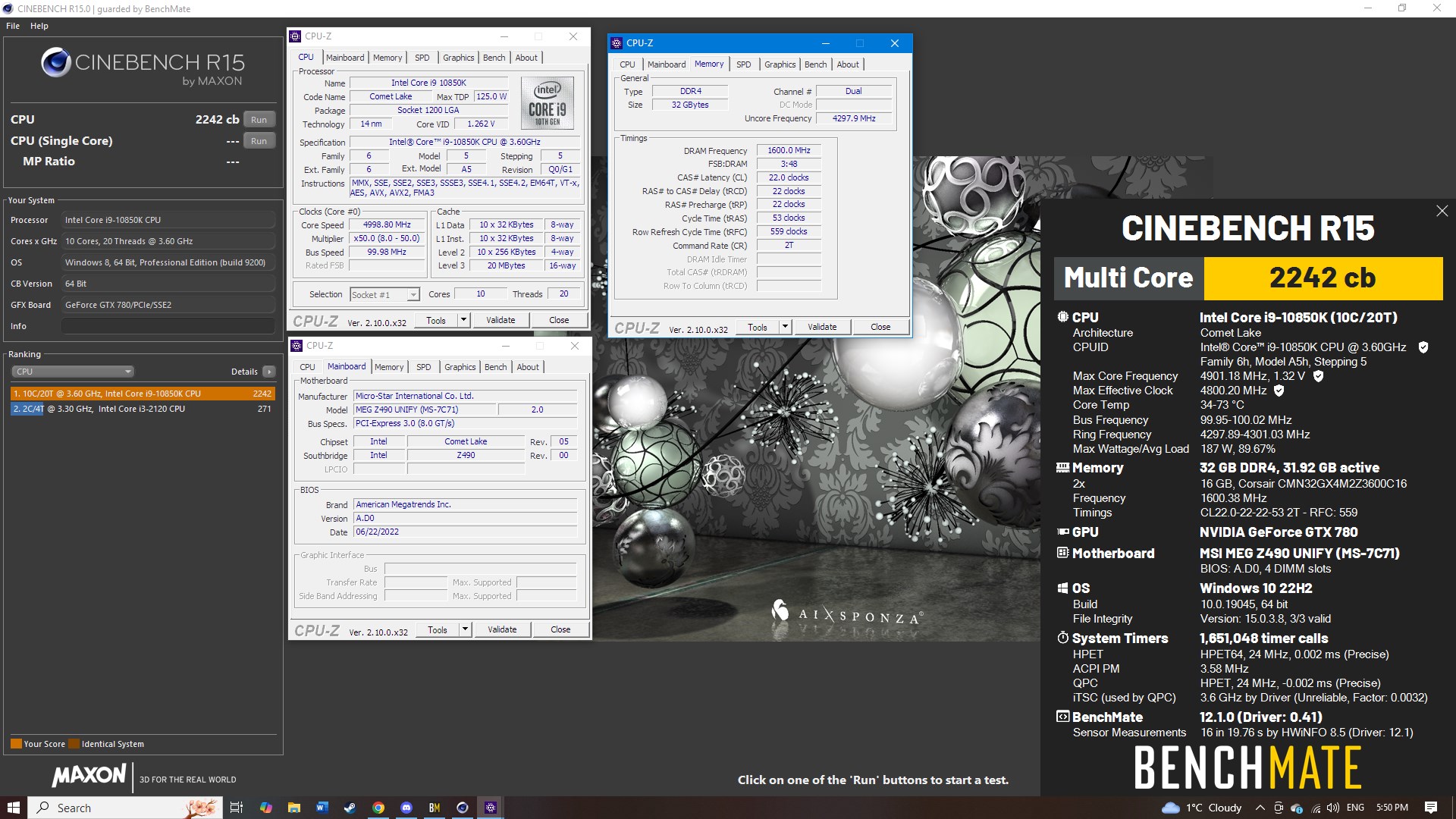Open the Windows Start menu
Screen dimensions: 1456x819
(x=13, y=808)
